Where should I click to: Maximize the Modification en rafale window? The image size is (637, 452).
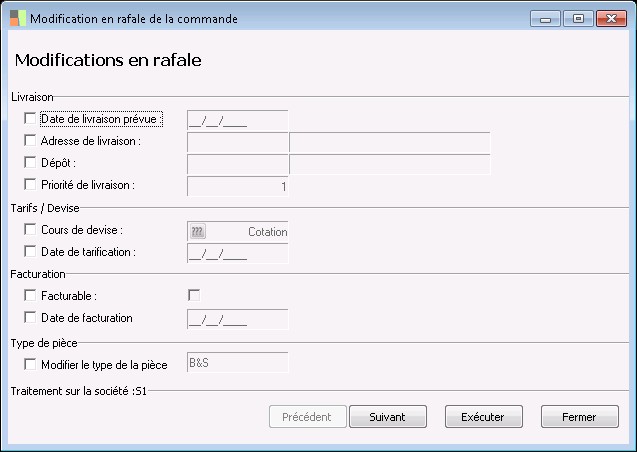click(x=578, y=19)
